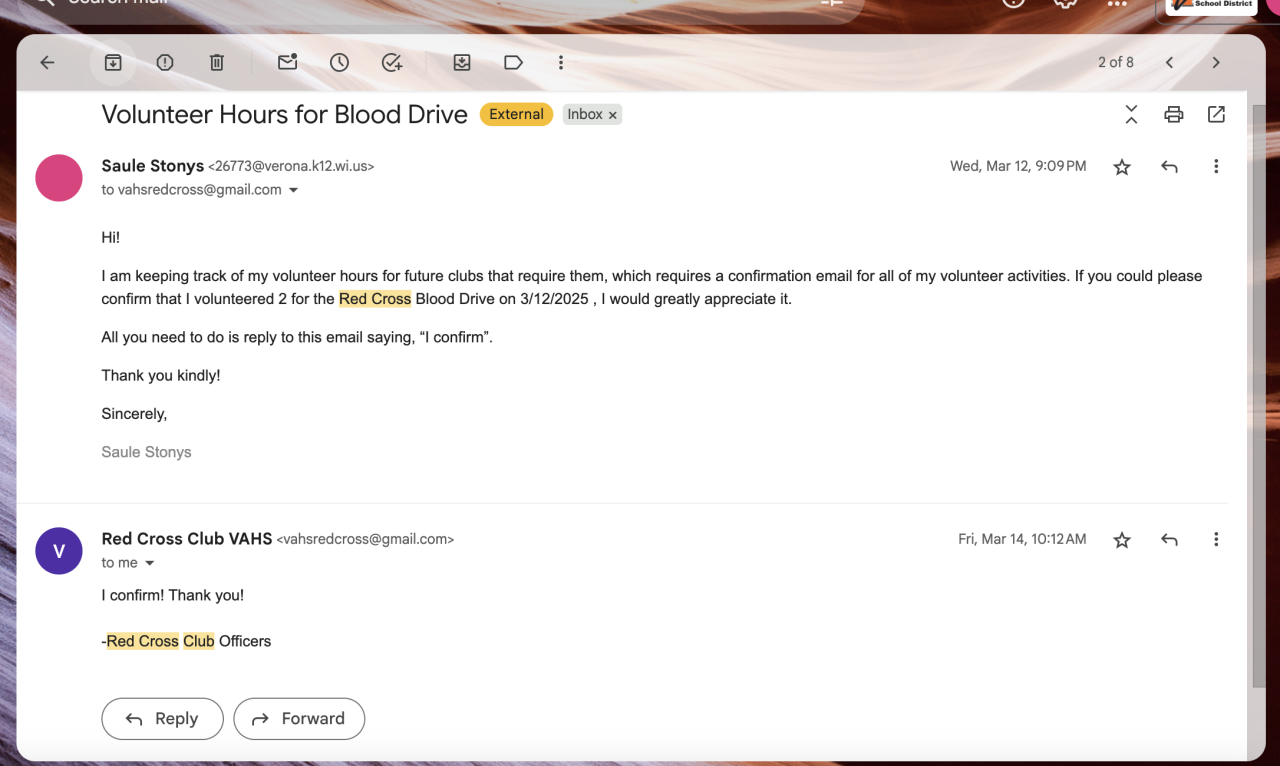This screenshot has width=1280, height=766.
Task: Star the Red Cross Club VAHS message
Action: coord(1122,540)
